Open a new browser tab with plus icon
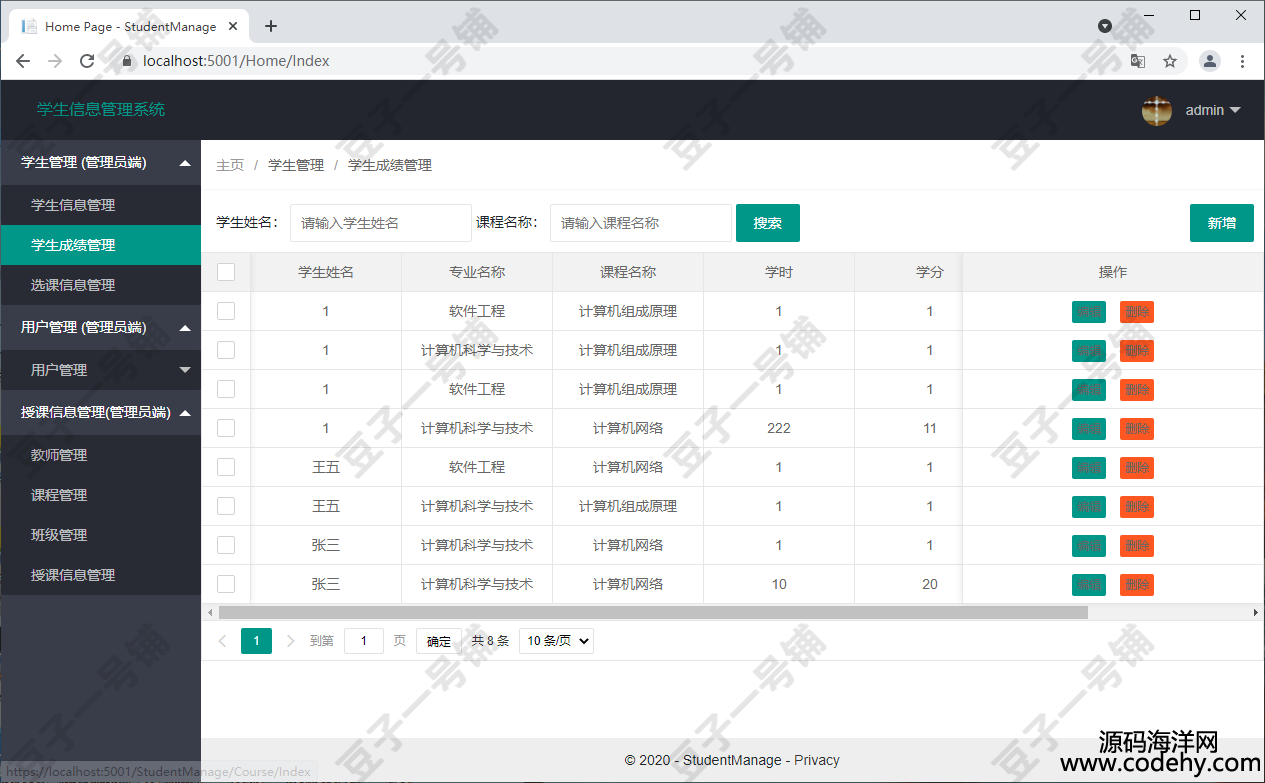 (271, 26)
